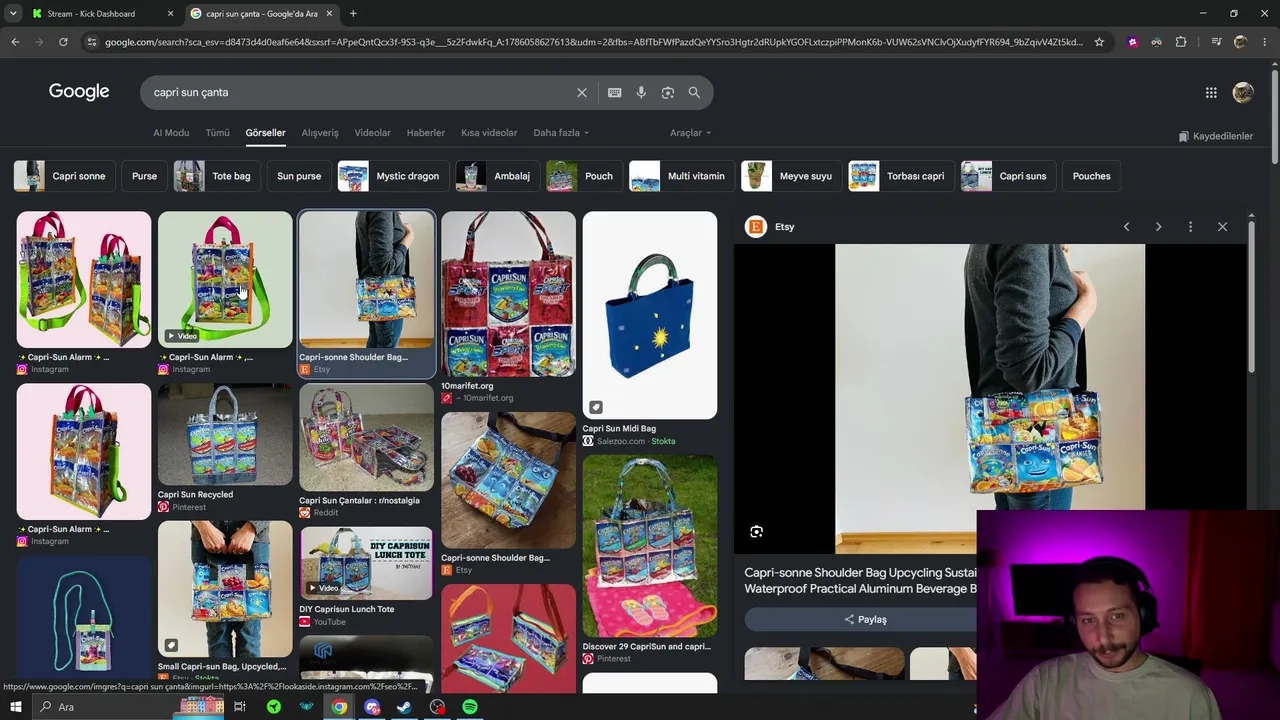Open Discord from the taskbar

point(372,707)
